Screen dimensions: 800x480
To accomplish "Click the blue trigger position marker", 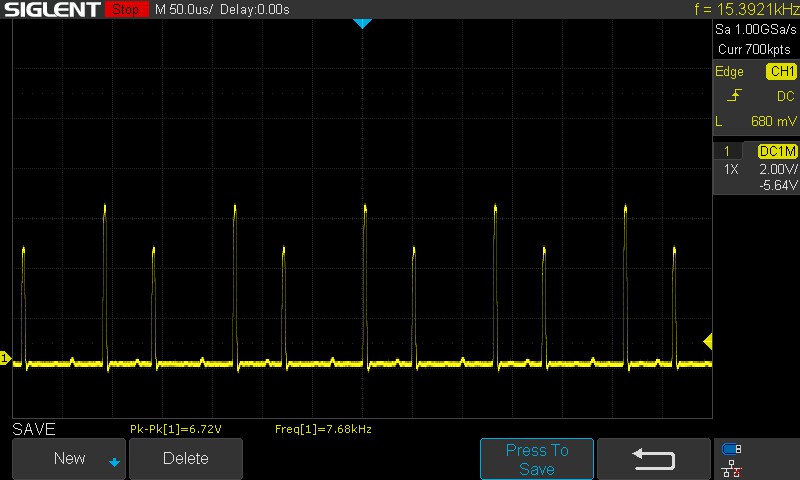I will tap(362, 23).
